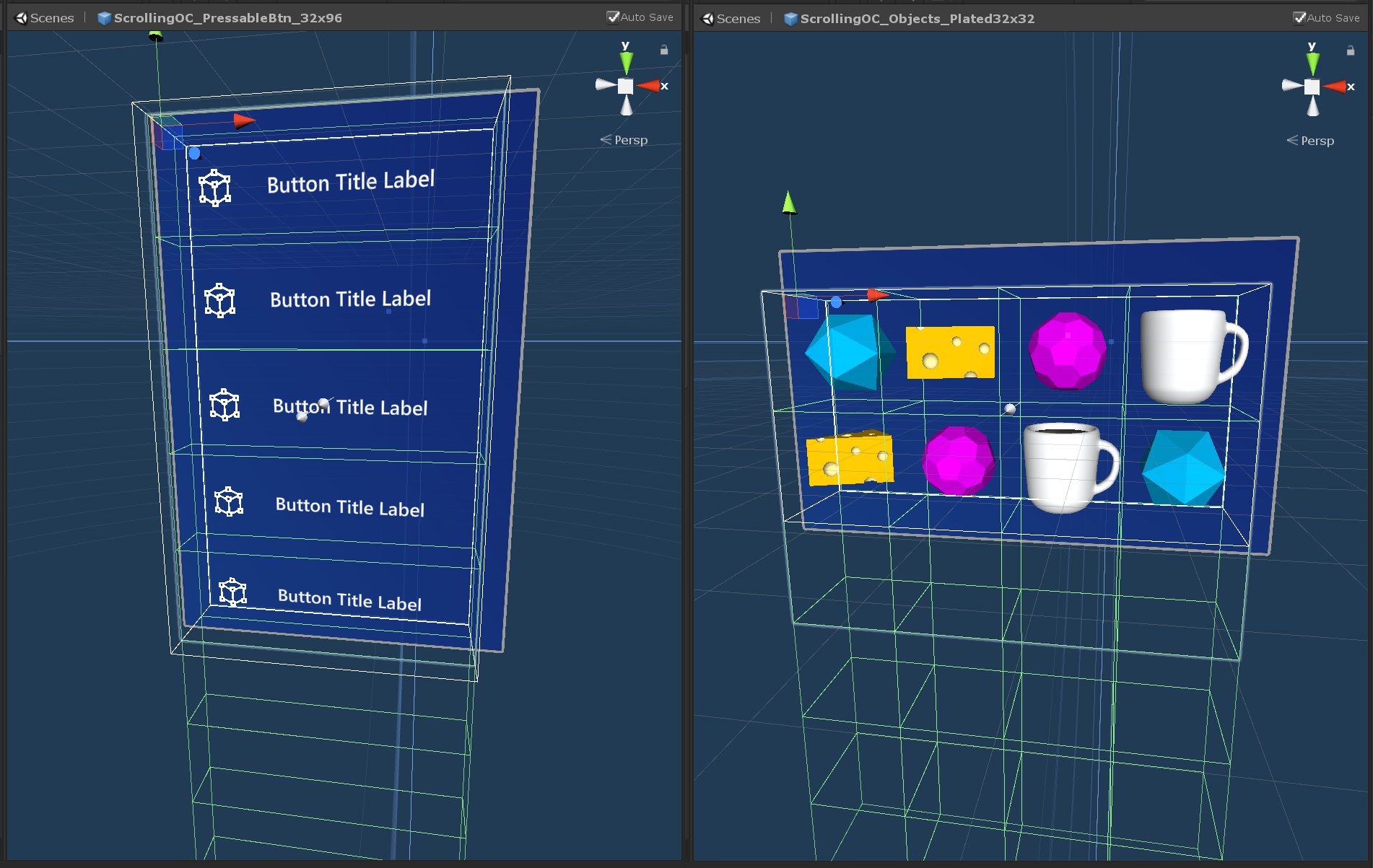Toggle the scene gizmo lock padlock

(663, 49)
